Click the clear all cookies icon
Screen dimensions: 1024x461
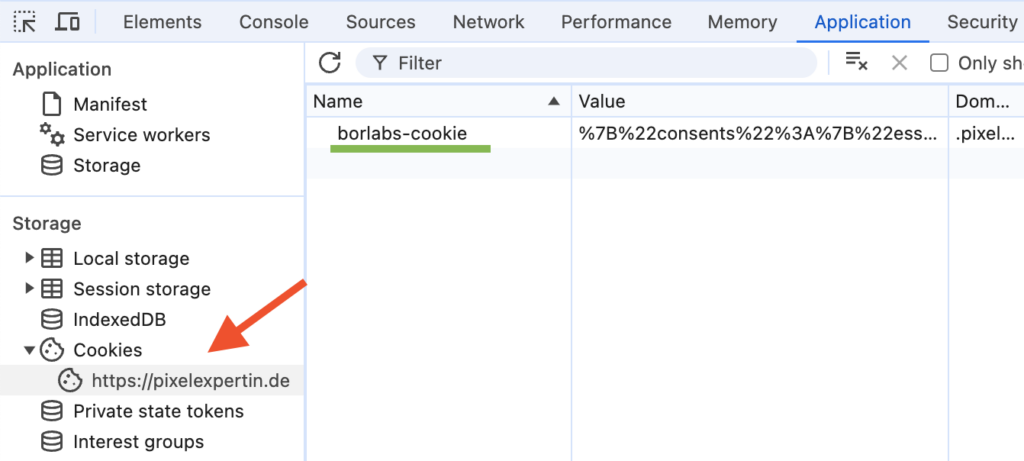click(x=856, y=63)
